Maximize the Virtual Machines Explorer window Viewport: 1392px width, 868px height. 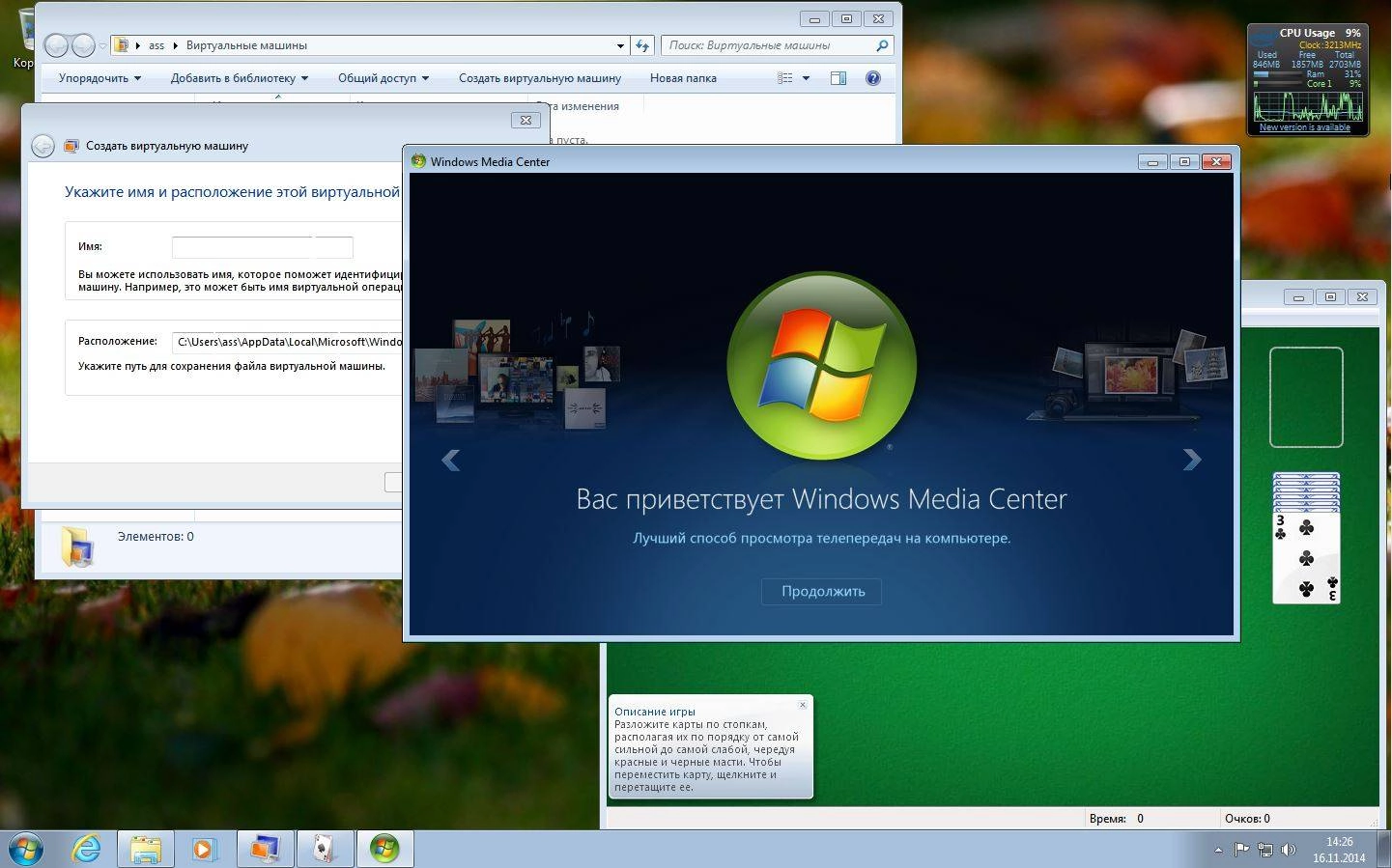846,18
